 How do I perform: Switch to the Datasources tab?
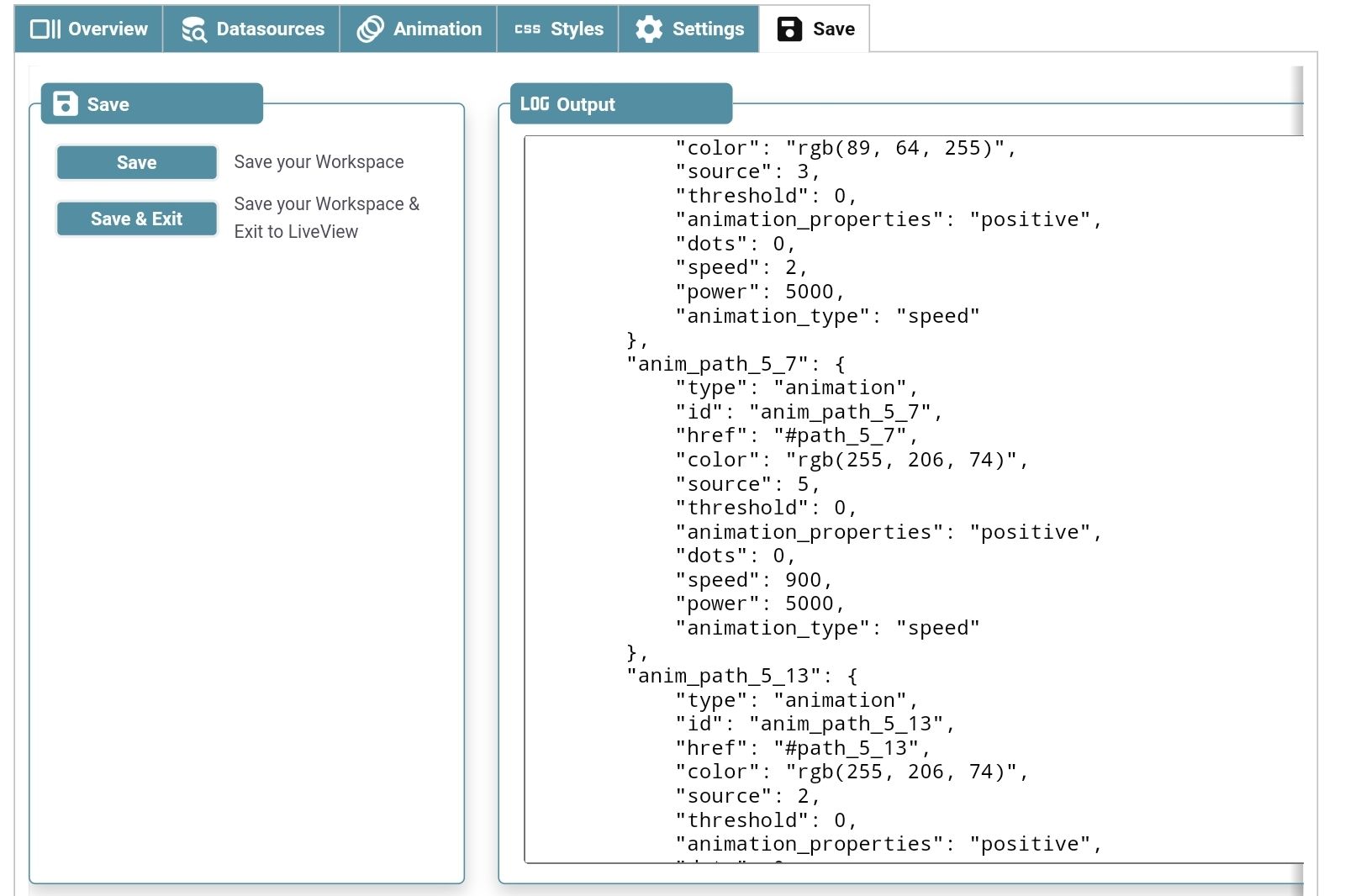tap(251, 29)
